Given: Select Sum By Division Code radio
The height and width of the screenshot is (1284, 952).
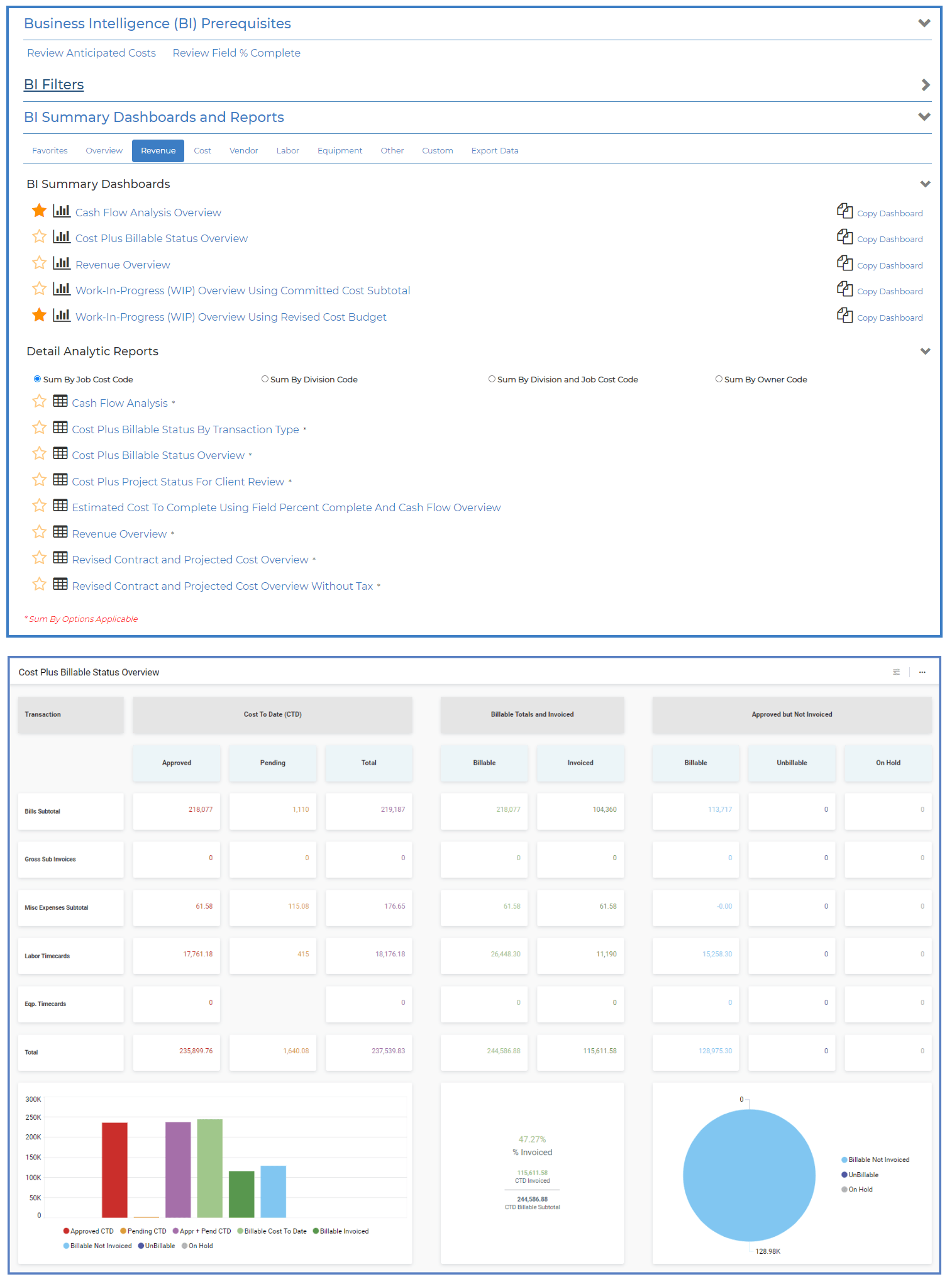Looking at the screenshot, I should pos(265,379).
